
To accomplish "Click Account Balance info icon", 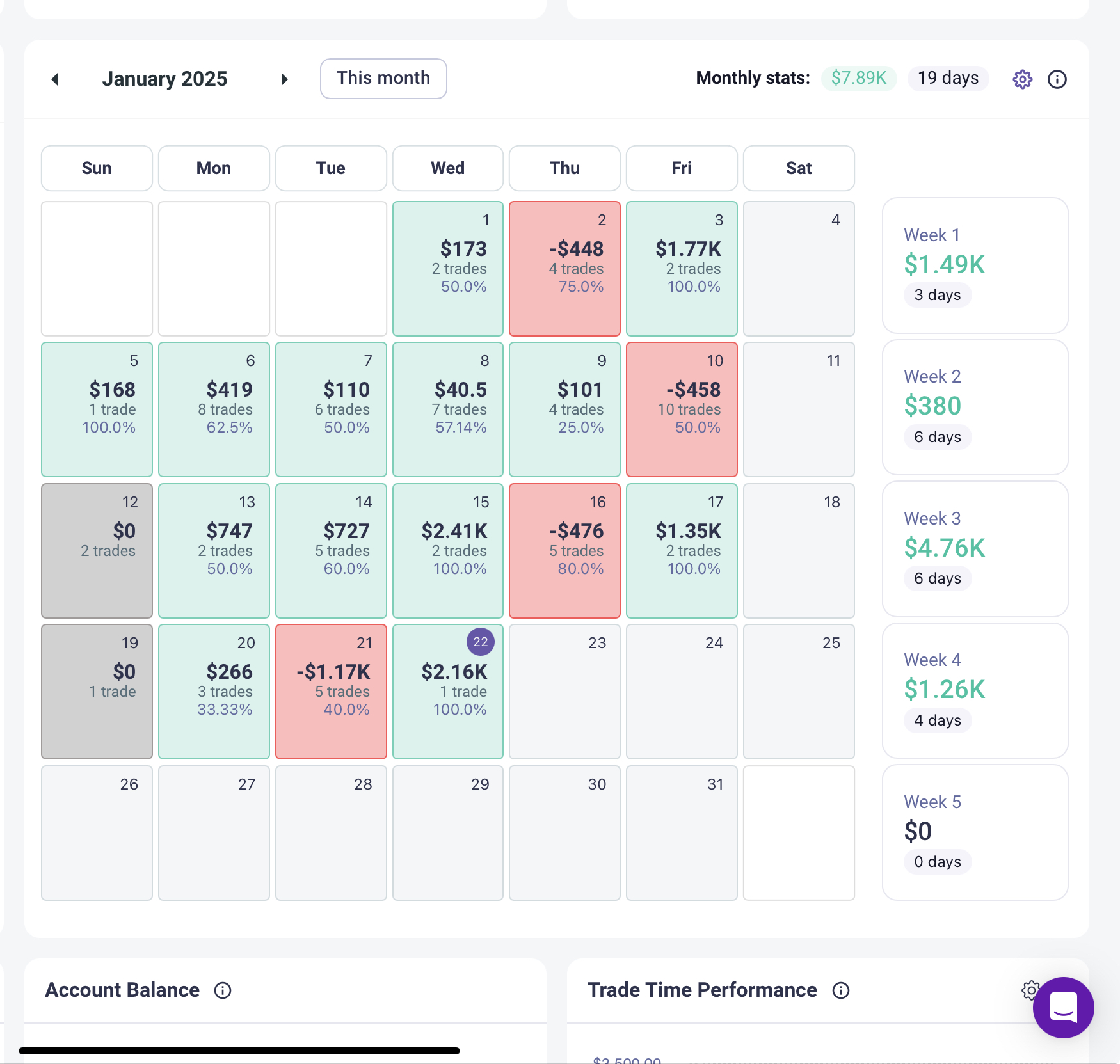I will pyautogui.click(x=223, y=990).
